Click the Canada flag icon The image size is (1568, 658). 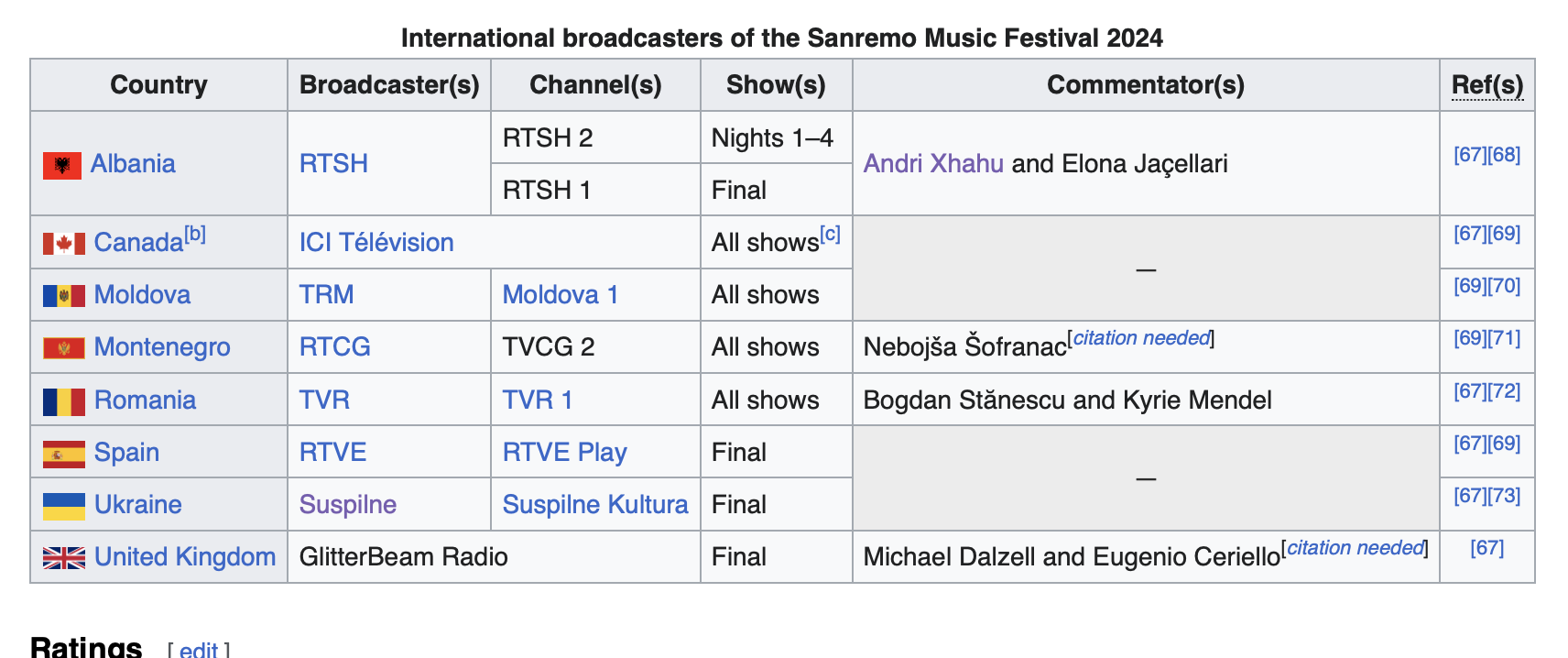64,244
